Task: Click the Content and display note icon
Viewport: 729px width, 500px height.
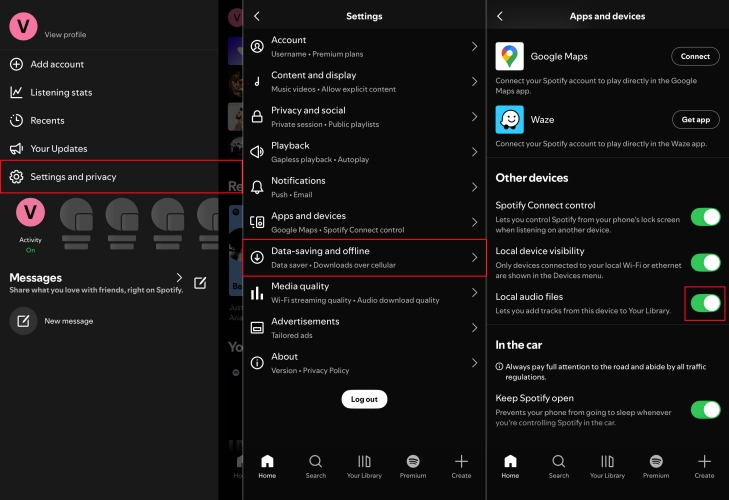Action: coord(257,82)
